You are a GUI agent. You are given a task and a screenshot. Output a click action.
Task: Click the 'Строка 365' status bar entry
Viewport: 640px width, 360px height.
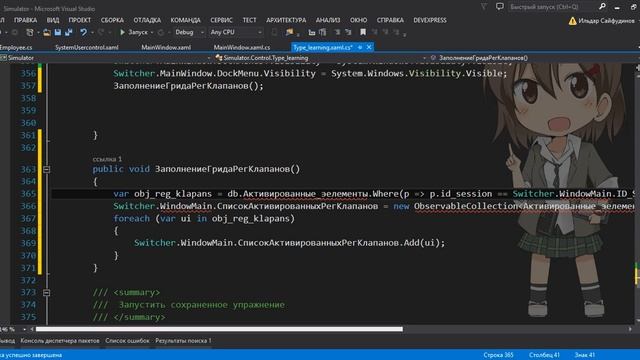[498, 355]
